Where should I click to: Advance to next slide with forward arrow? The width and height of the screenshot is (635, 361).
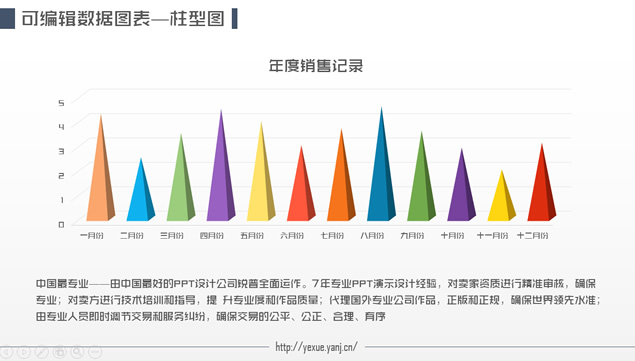pyautogui.click(x=24, y=352)
